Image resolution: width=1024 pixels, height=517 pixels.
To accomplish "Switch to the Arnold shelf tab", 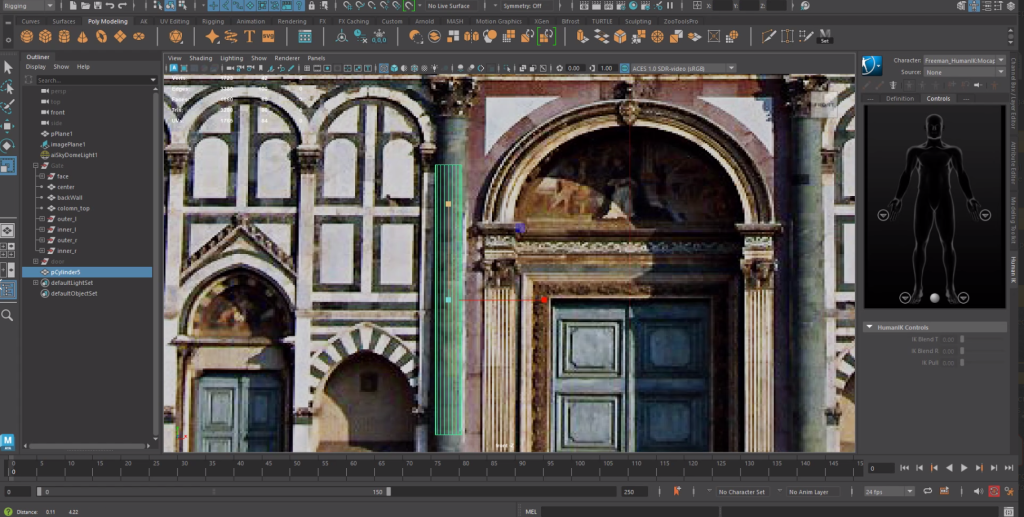I will (x=424, y=21).
